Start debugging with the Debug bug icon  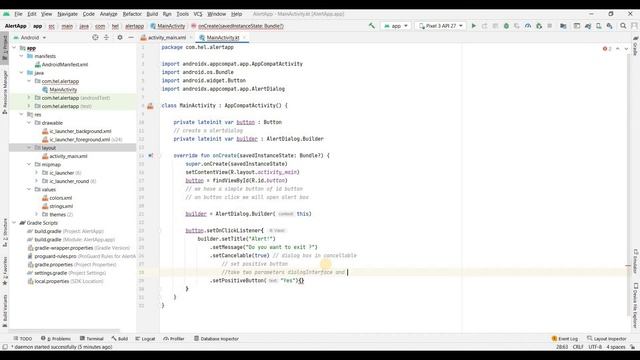tap(506, 26)
